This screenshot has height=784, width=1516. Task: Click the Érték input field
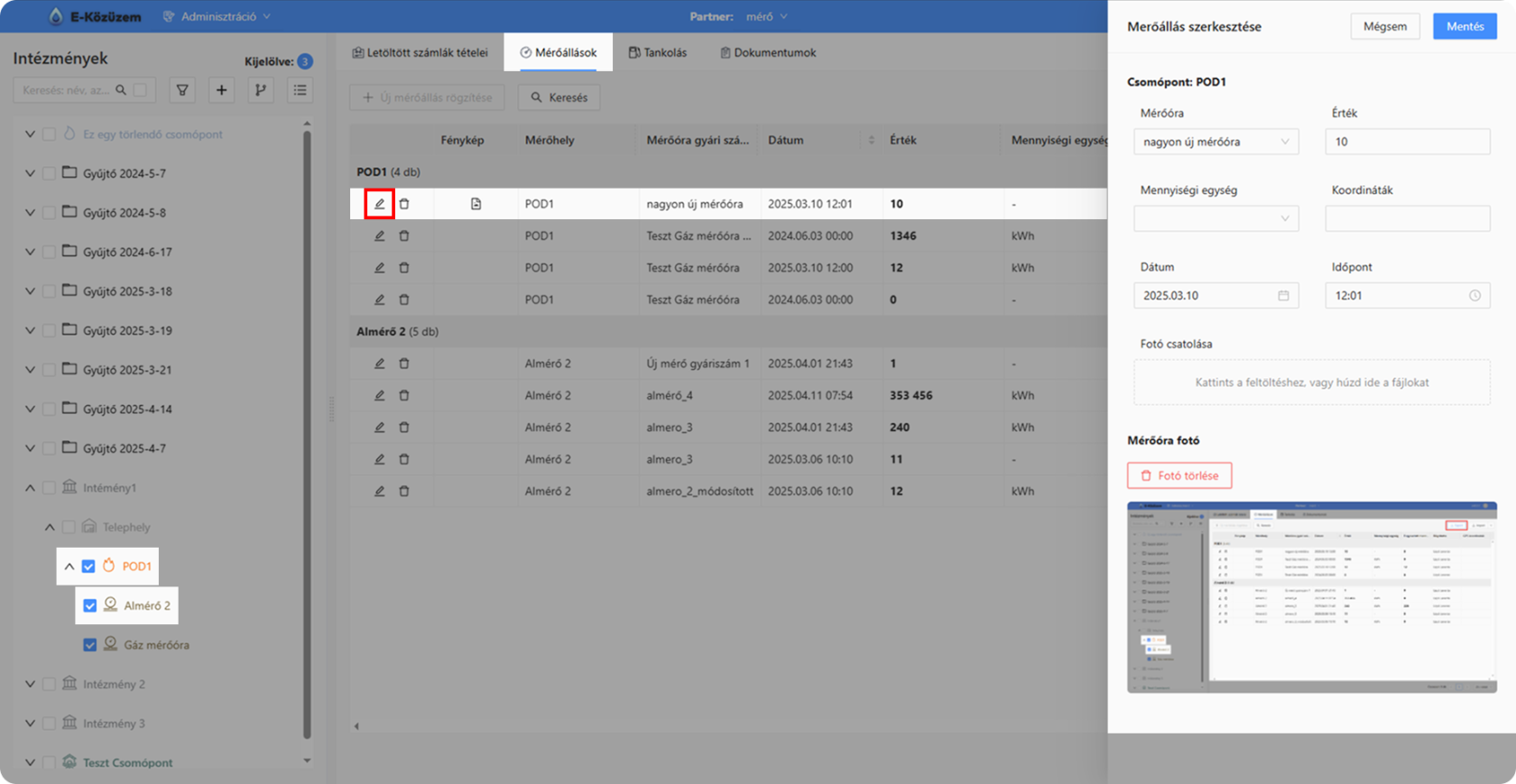pyautogui.click(x=1407, y=142)
